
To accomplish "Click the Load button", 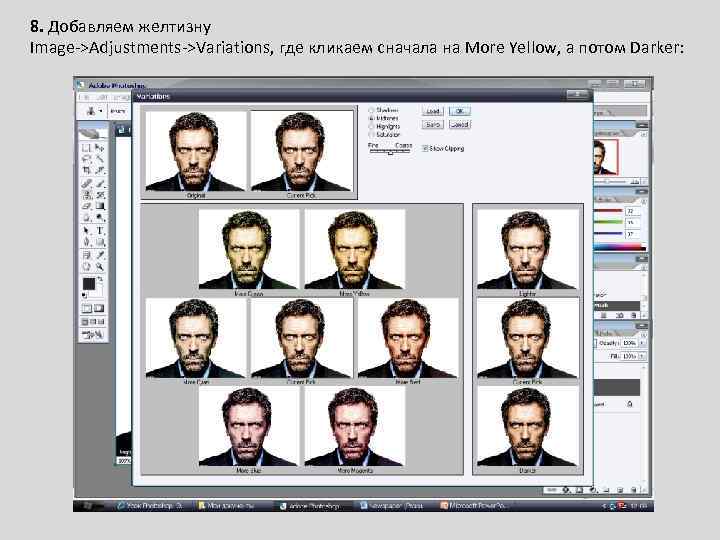I will (433, 111).
